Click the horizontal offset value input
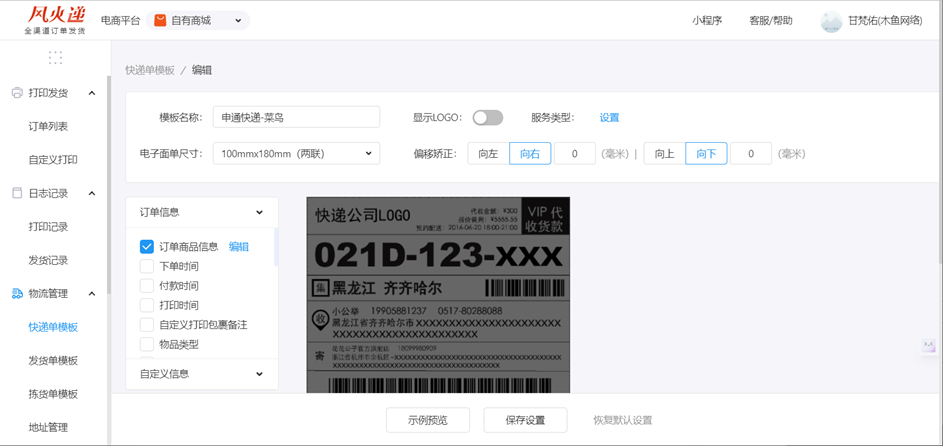943x446 pixels. click(x=574, y=154)
